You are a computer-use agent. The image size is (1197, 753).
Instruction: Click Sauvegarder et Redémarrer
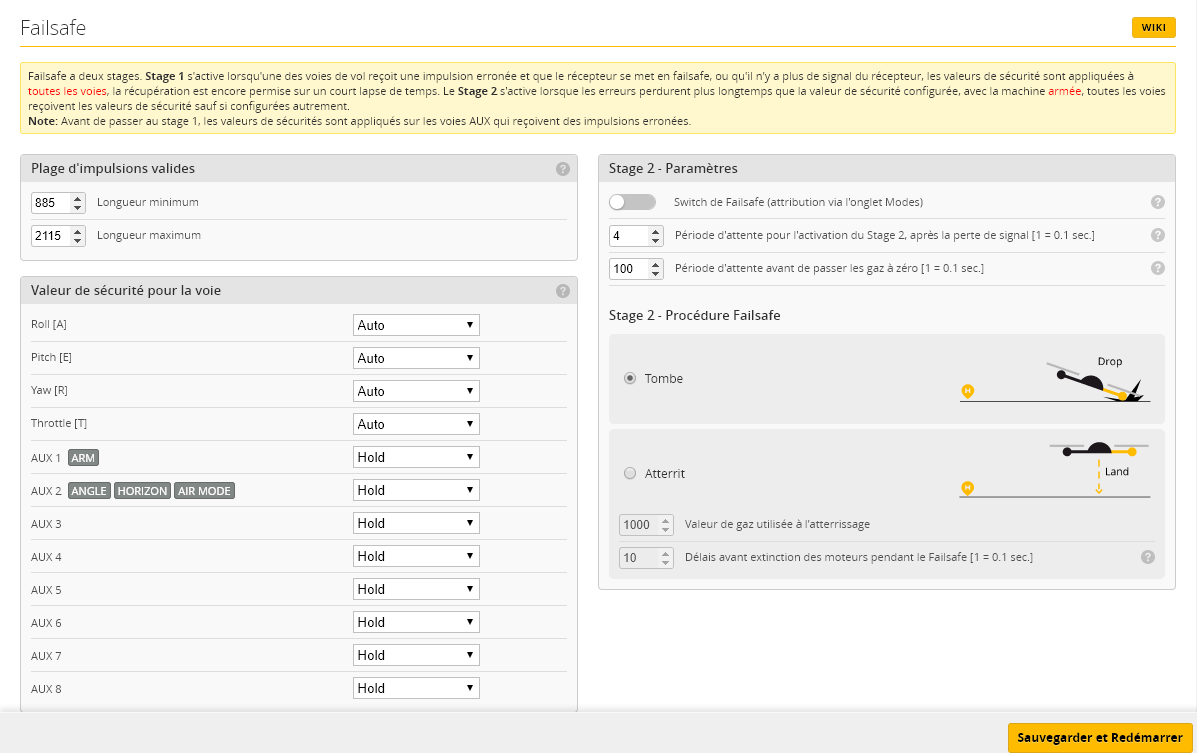point(1100,738)
